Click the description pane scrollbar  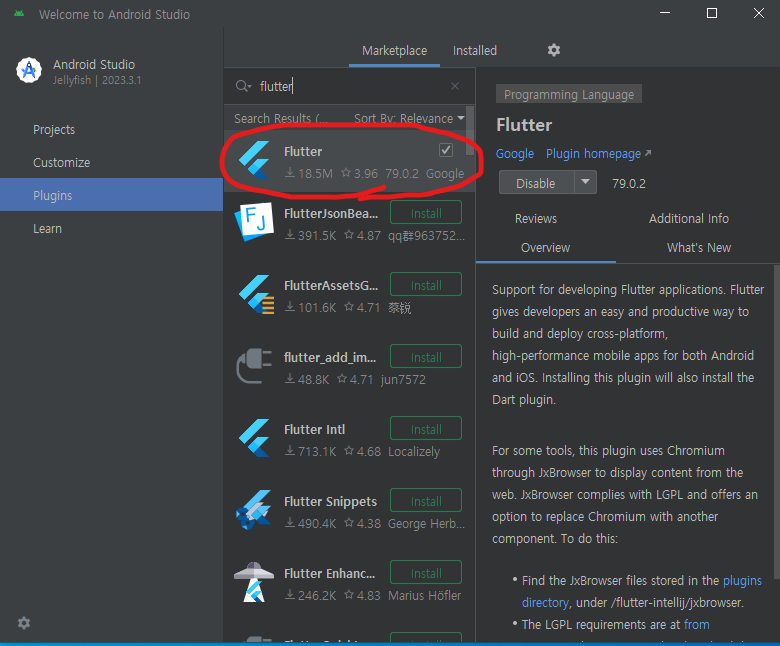[777, 420]
